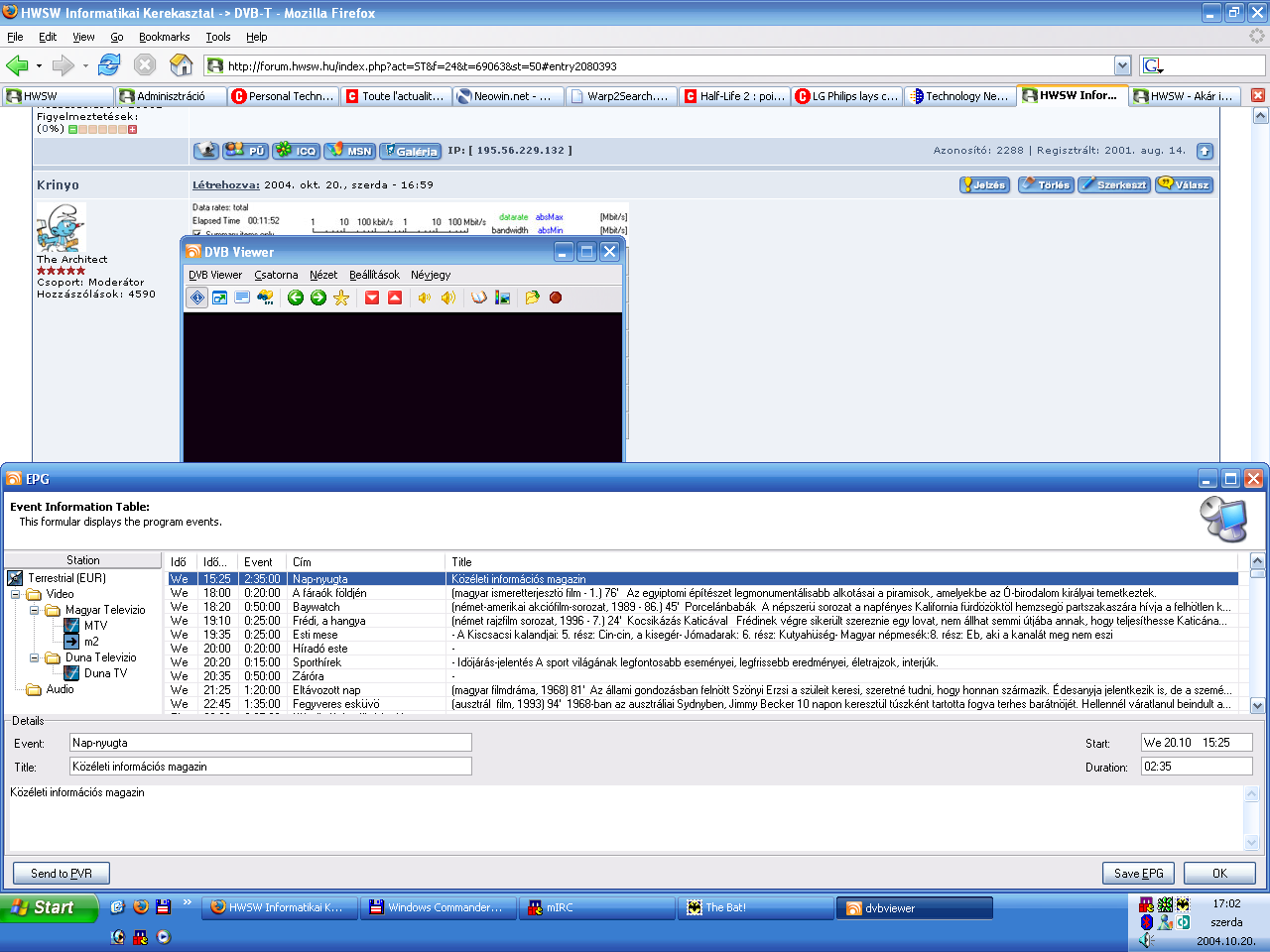Open the Csatorna menu in DVB Viewer
The height and width of the screenshot is (952, 1270).
276,275
